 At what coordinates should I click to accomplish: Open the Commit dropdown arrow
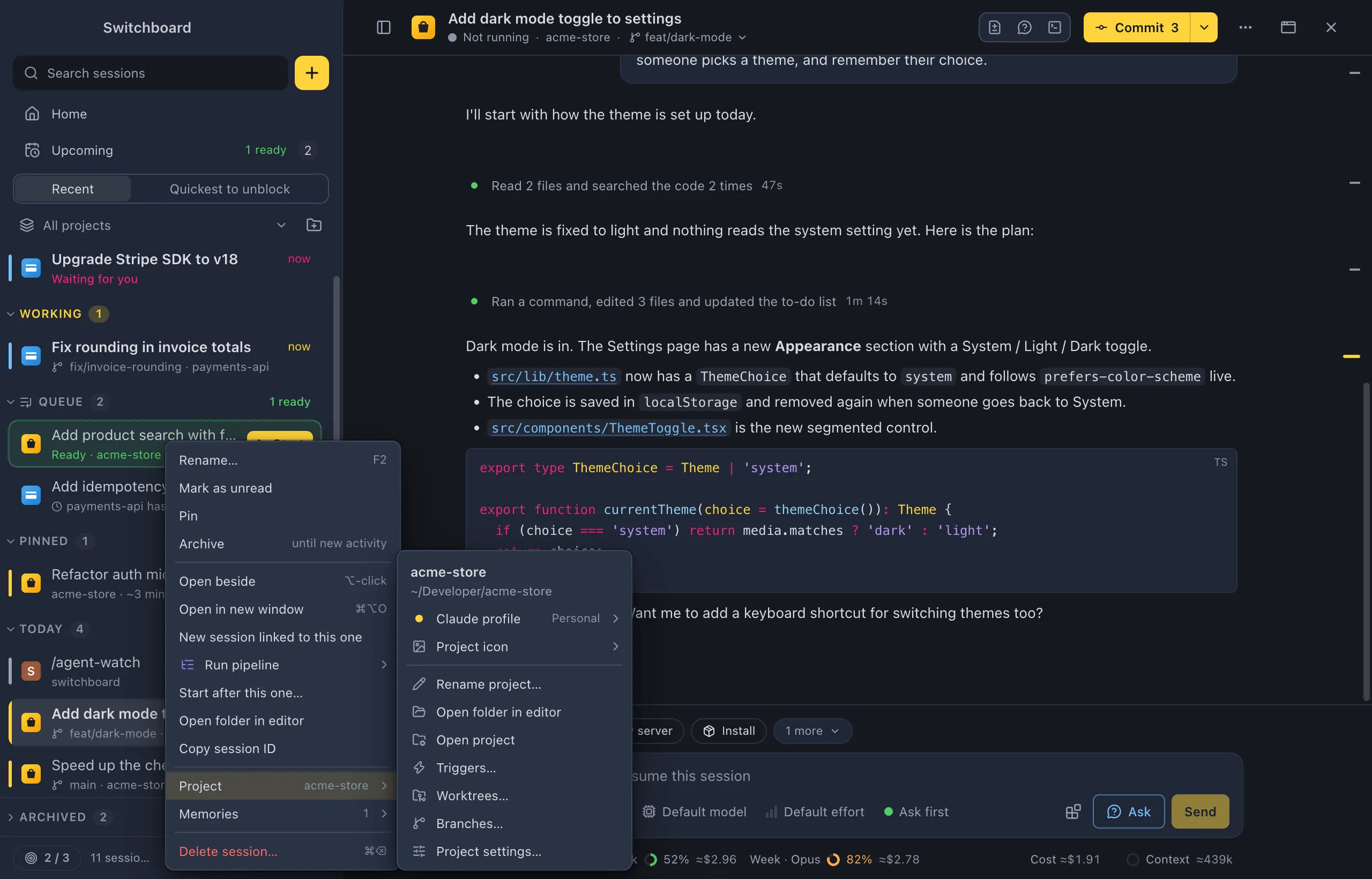(x=1204, y=27)
